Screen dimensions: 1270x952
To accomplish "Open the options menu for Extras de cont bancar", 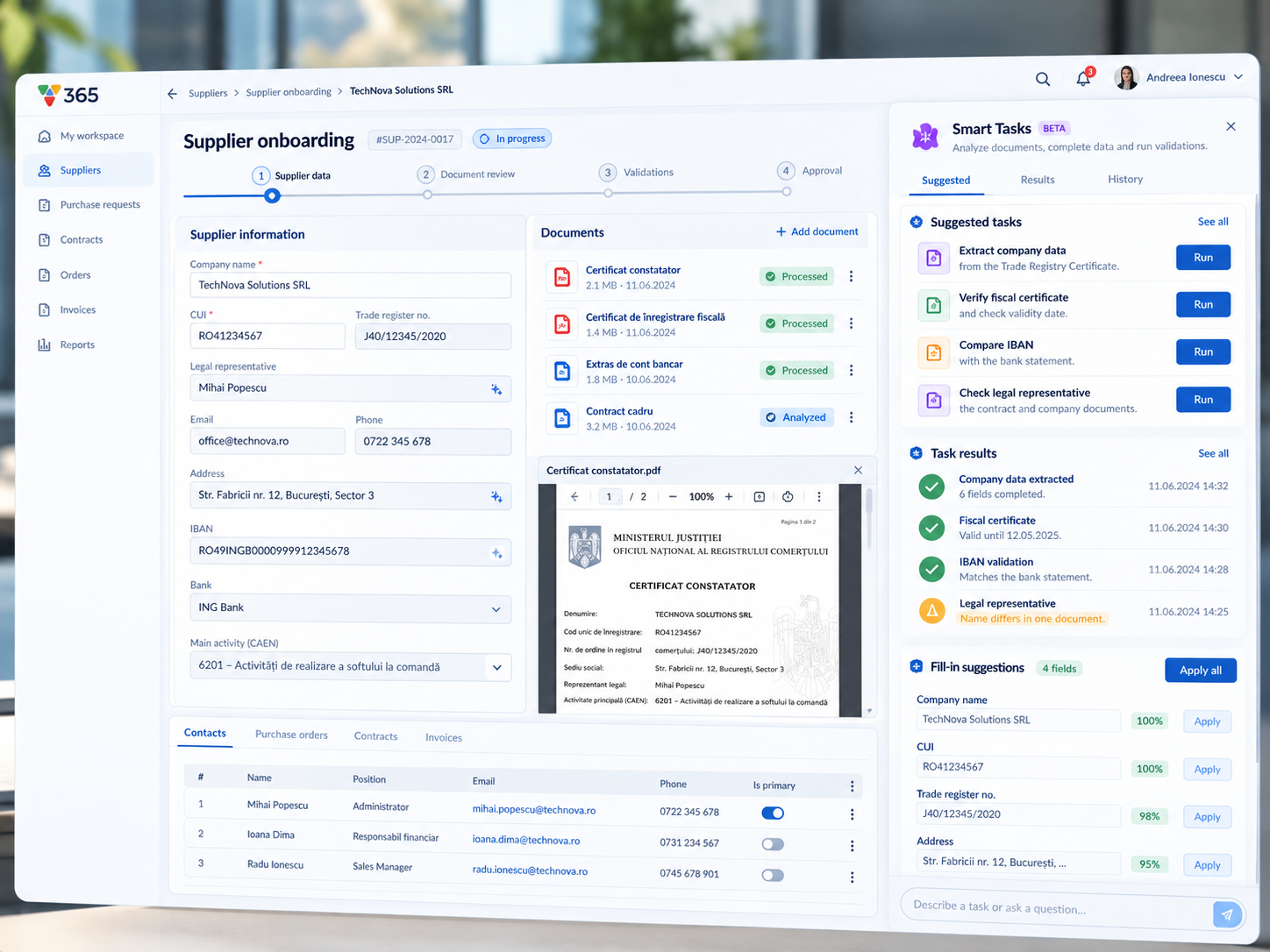I will 851,370.
